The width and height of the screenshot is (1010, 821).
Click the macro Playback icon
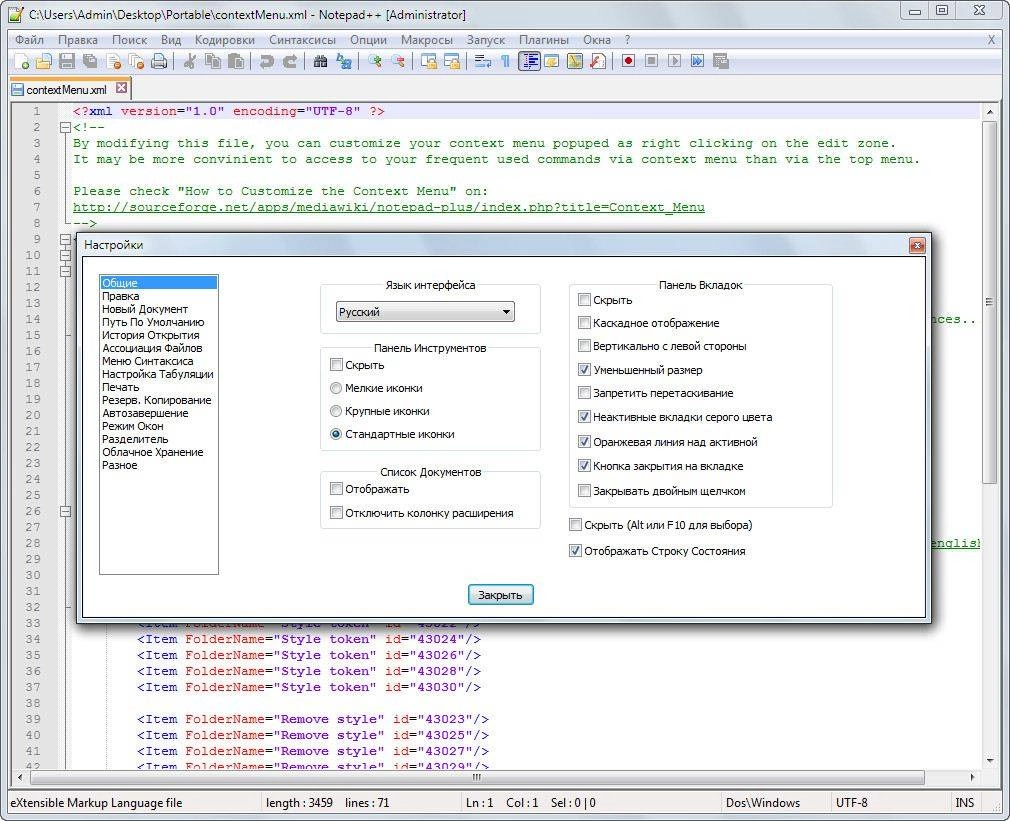click(x=674, y=62)
